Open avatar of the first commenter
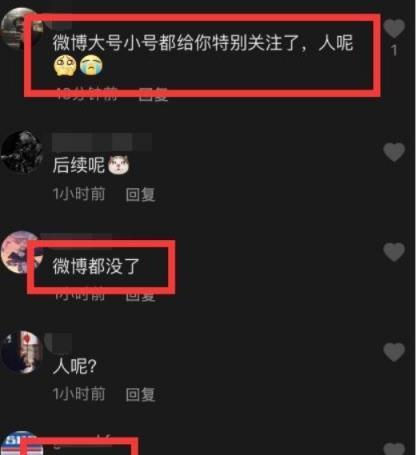The width and height of the screenshot is (417, 455). click(x=20, y=28)
